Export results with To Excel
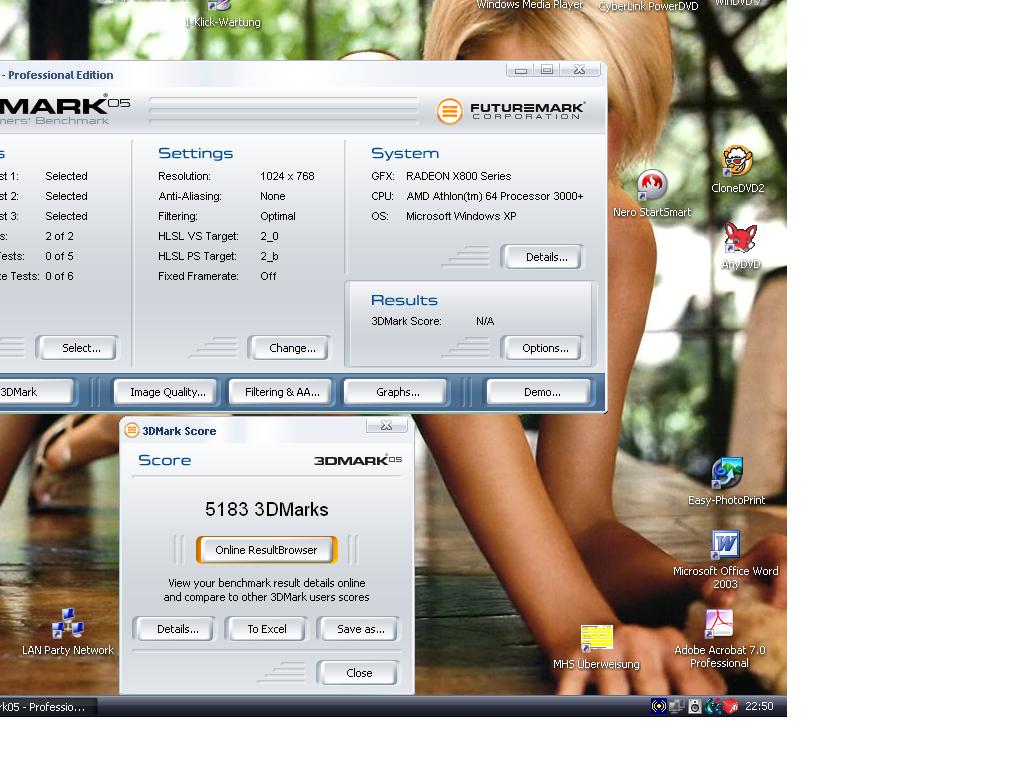 click(x=266, y=630)
